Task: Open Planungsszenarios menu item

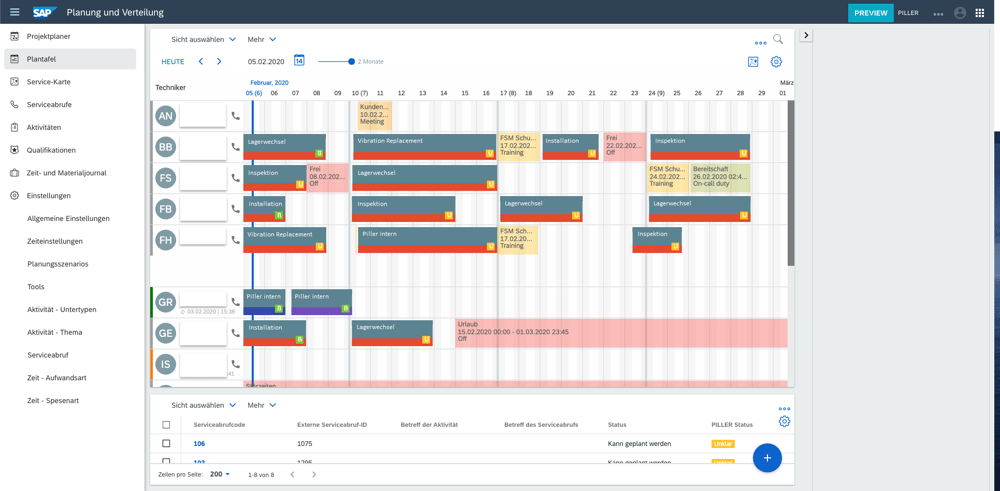Action: coord(58,264)
